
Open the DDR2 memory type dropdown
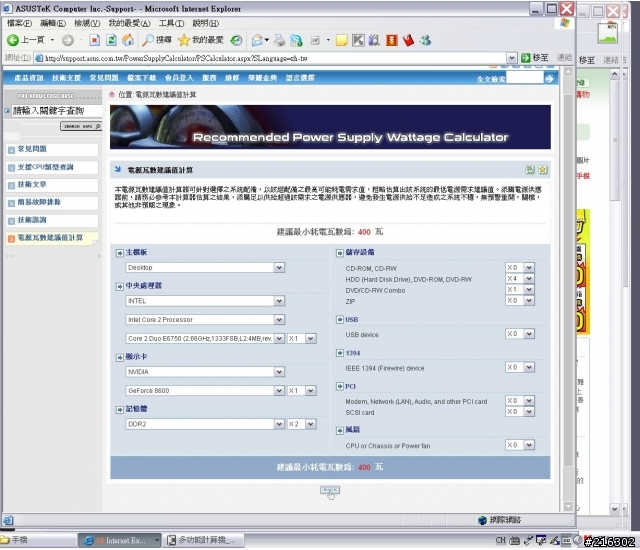205,424
